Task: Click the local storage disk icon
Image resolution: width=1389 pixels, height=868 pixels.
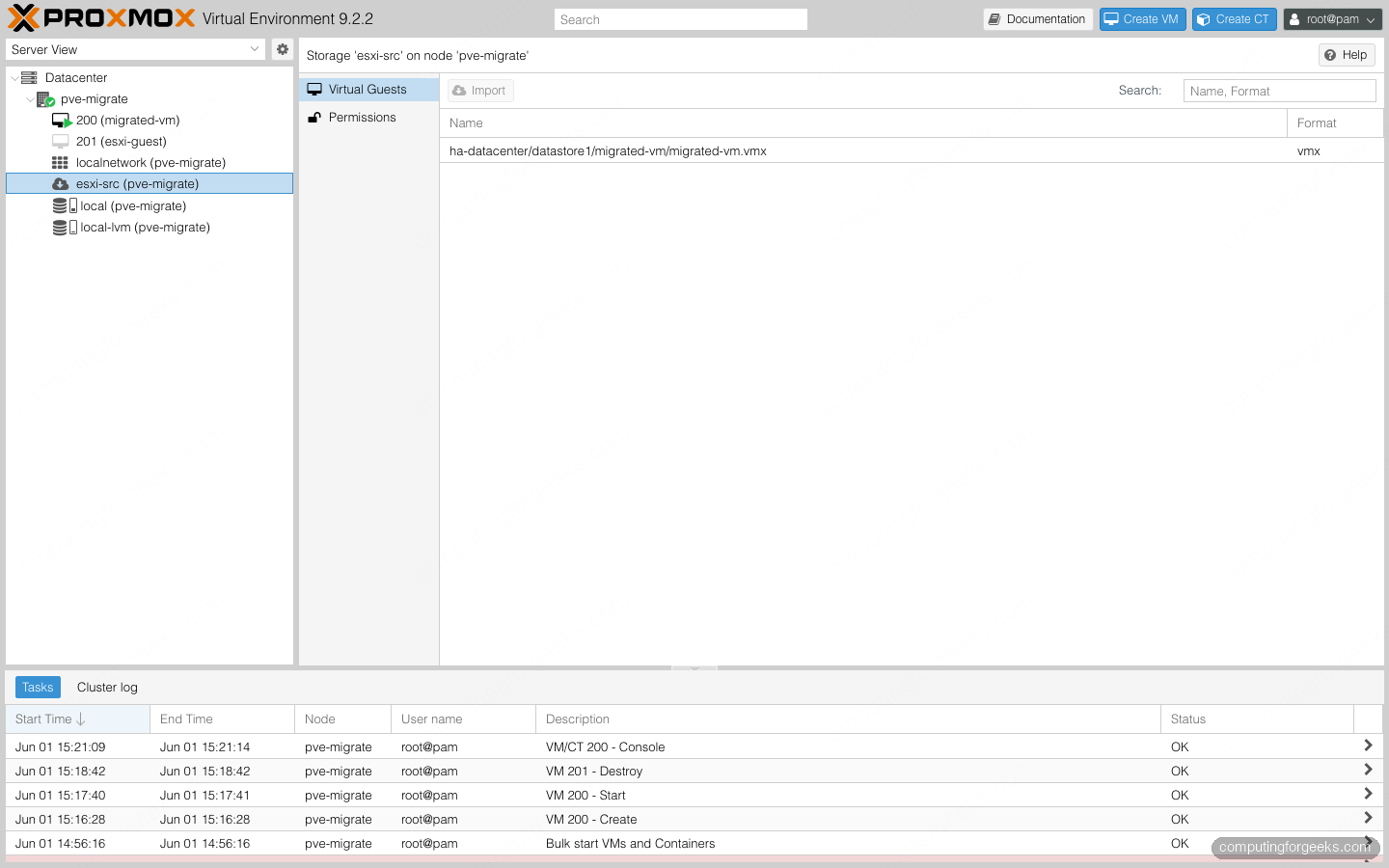Action: click(65, 206)
